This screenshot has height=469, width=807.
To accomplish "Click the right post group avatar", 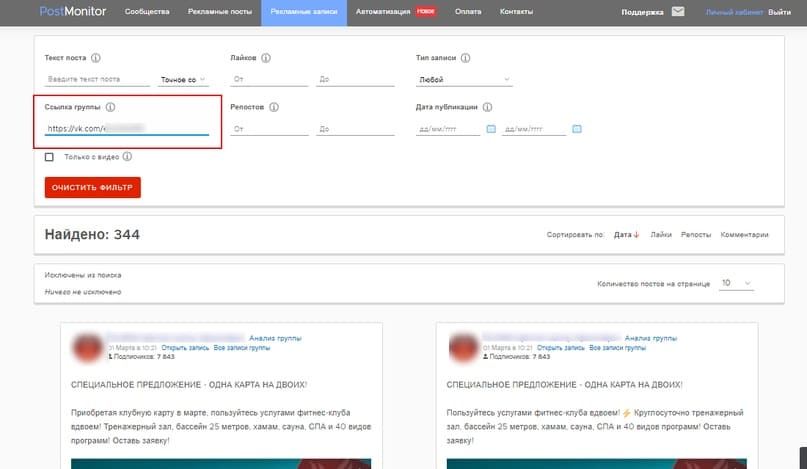I will [x=463, y=347].
